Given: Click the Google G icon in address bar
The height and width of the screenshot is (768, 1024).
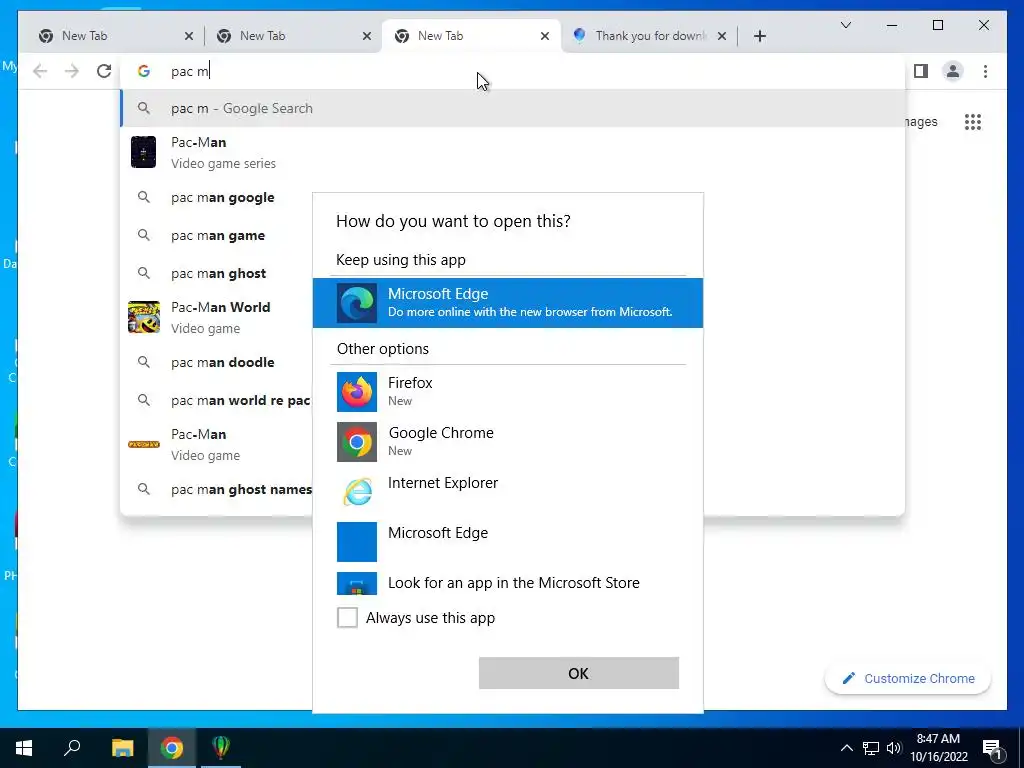Looking at the screenshot, I should click(144, 71).
